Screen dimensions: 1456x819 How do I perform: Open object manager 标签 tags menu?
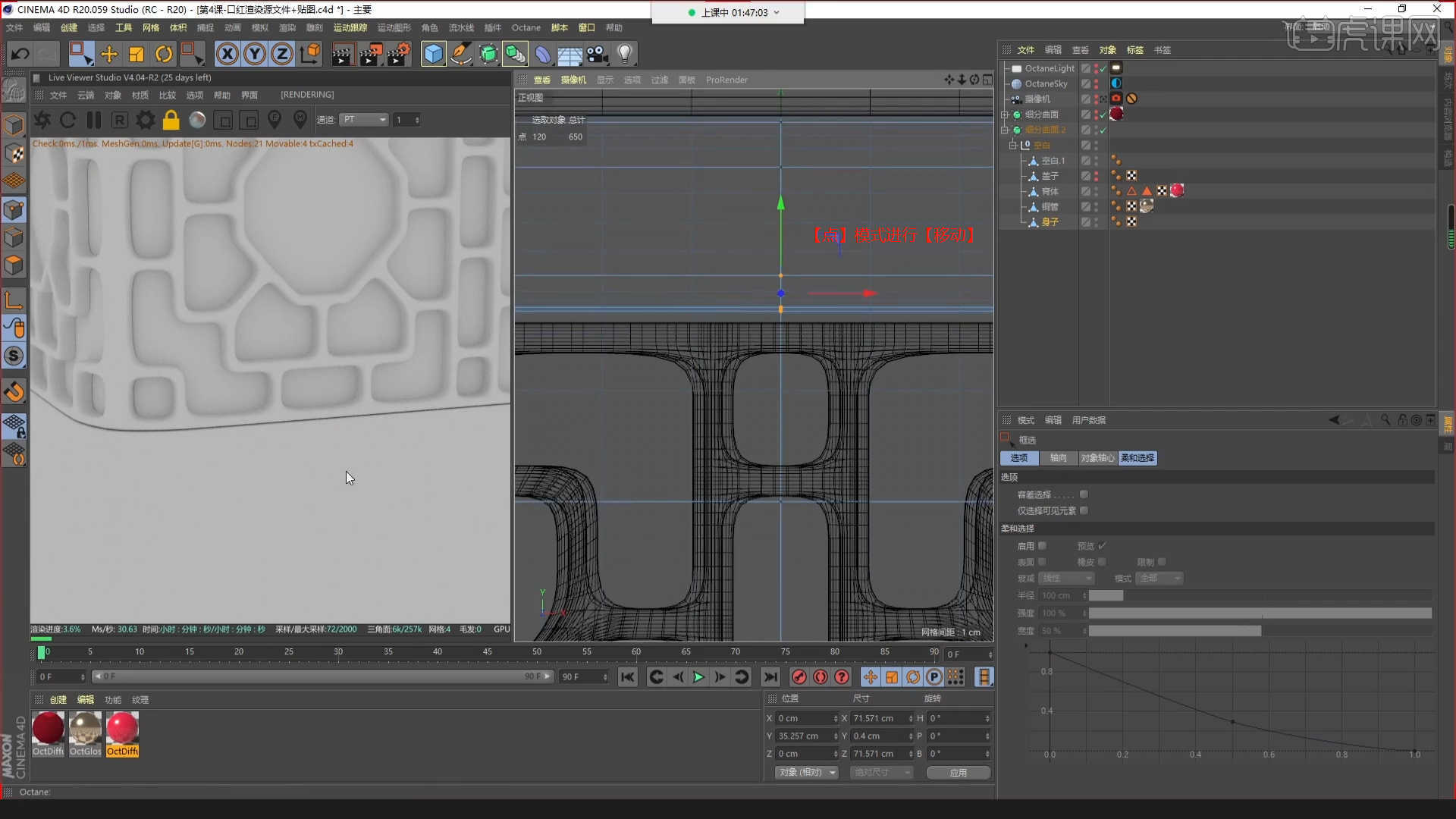[x=1135, y=50]
